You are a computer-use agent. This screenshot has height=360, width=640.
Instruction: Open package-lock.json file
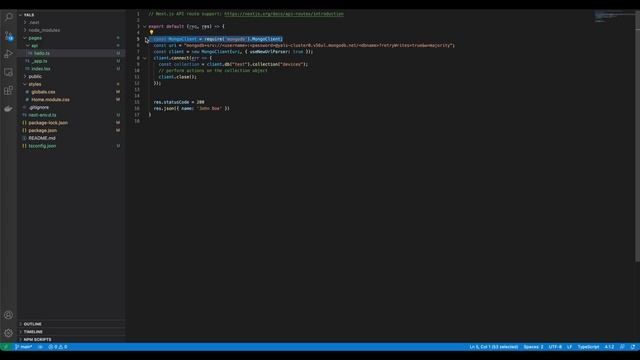pos(71,122)
